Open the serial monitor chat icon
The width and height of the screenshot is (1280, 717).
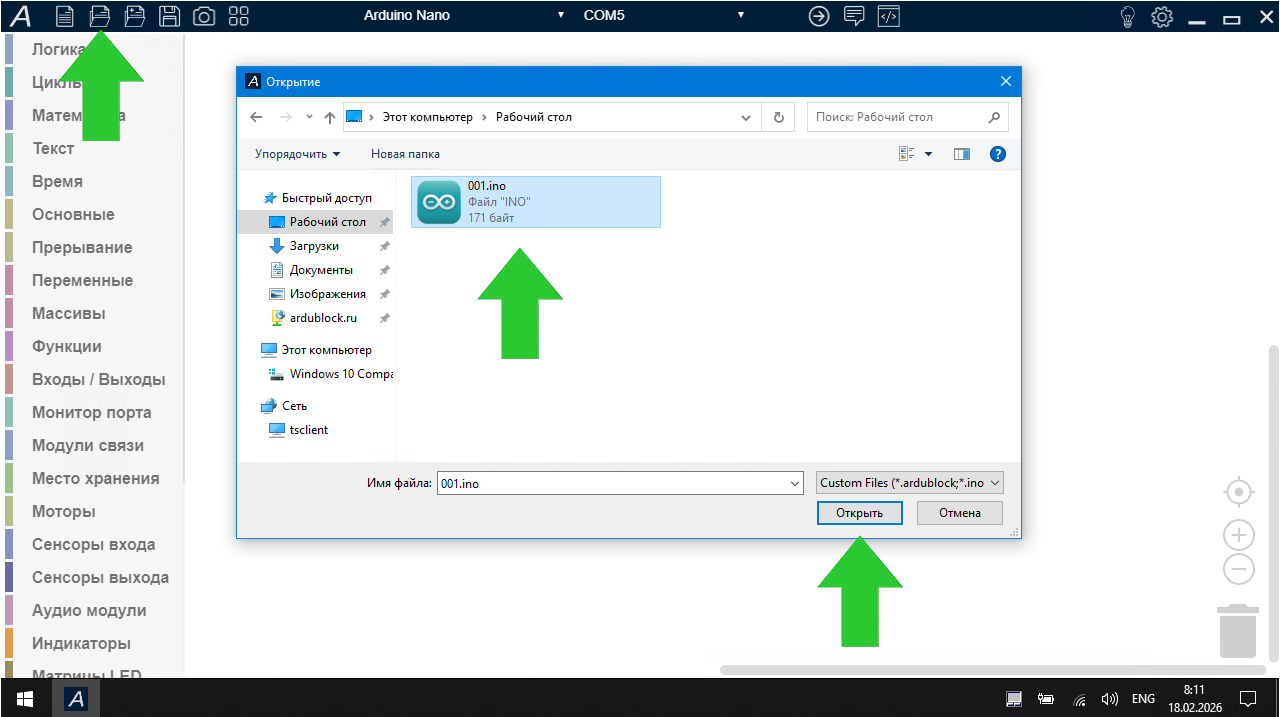854,16
